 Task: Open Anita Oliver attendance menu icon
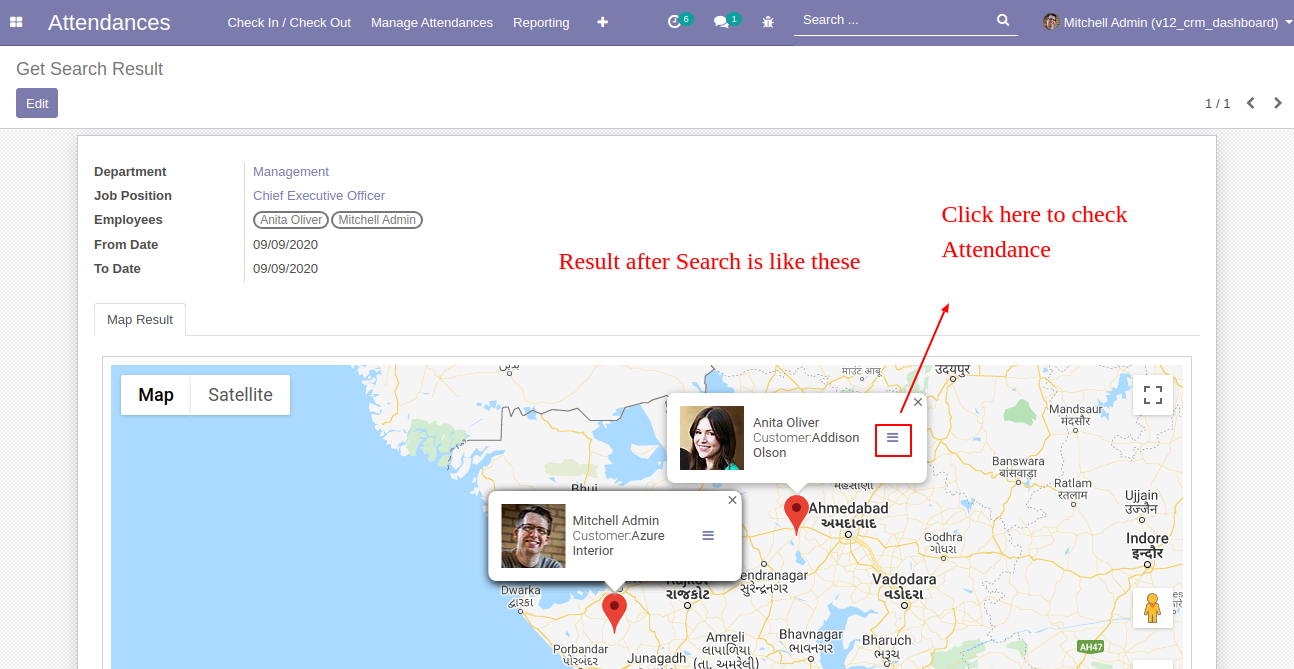(893, 438)
